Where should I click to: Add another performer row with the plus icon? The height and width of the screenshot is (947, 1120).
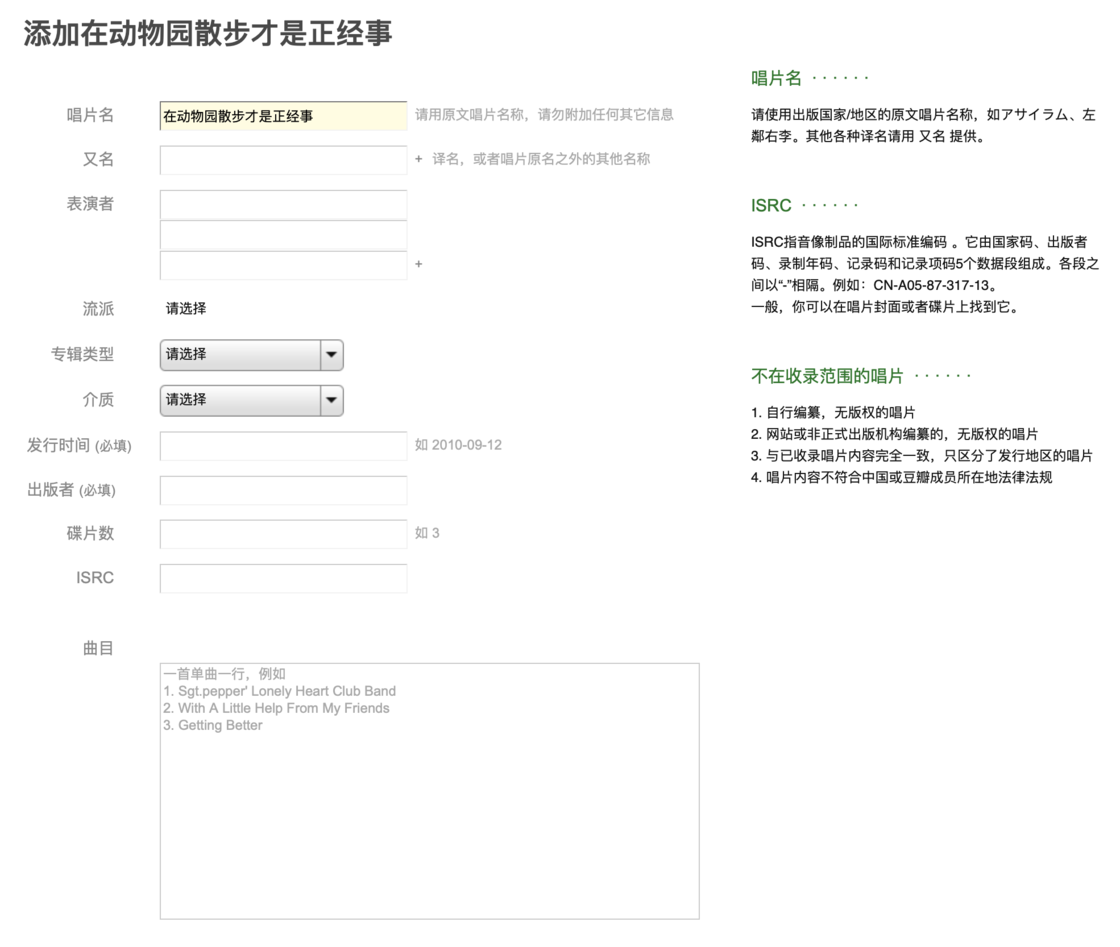(x=419, y=264)
